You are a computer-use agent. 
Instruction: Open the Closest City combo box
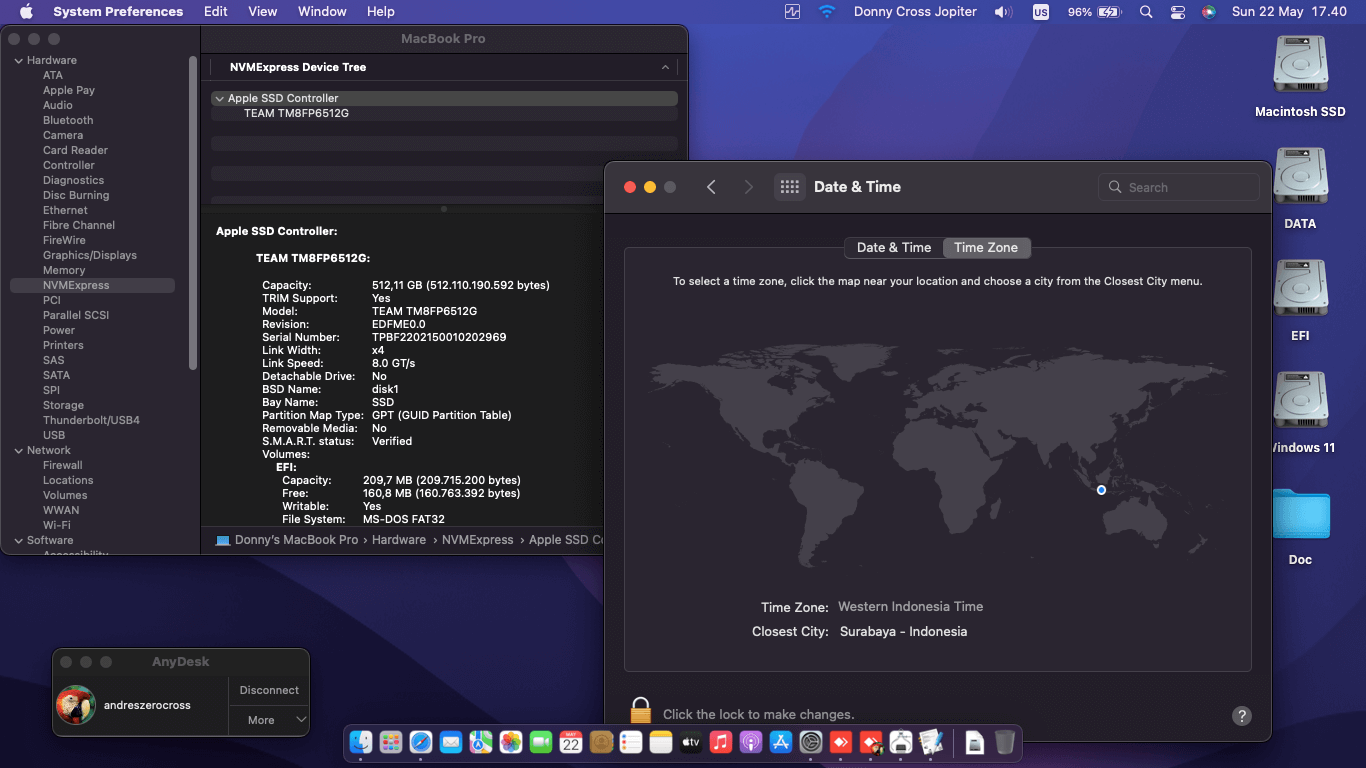903,632
